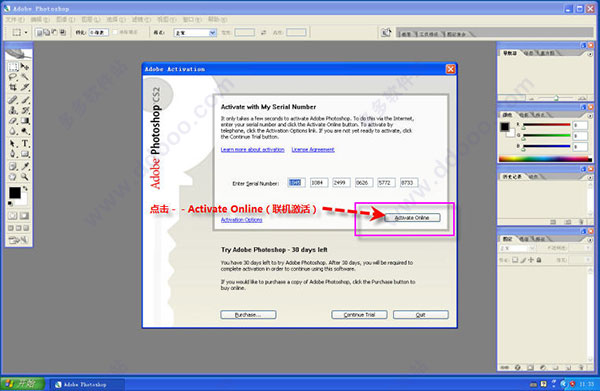Select the Eyedropper tool
600x391 pixels.
pyautogui.click(x=25, y=166)
